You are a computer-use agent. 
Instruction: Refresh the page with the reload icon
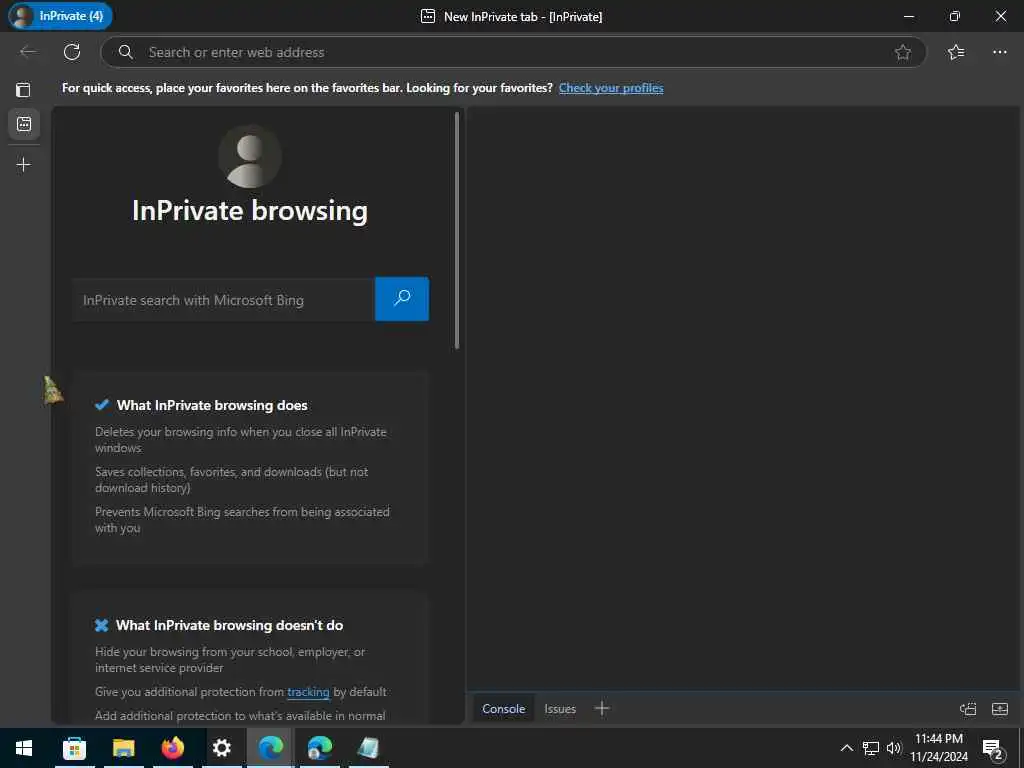click(72, 52)
